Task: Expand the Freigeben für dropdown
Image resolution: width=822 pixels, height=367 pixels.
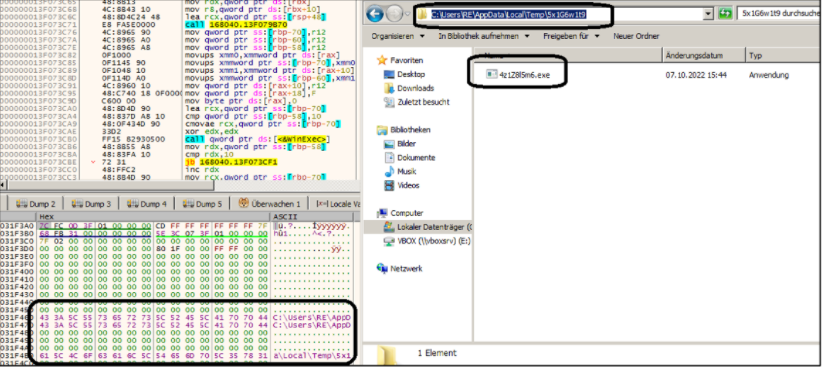Action: click(x=571, y=36)
